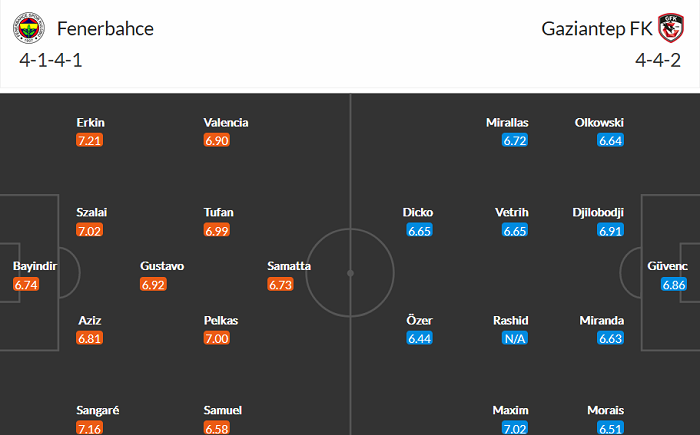The width and height of the screenshot is (700, 435).
Task: Click Djilobodji's 6.91 rating badge
Action: point(610,231)
